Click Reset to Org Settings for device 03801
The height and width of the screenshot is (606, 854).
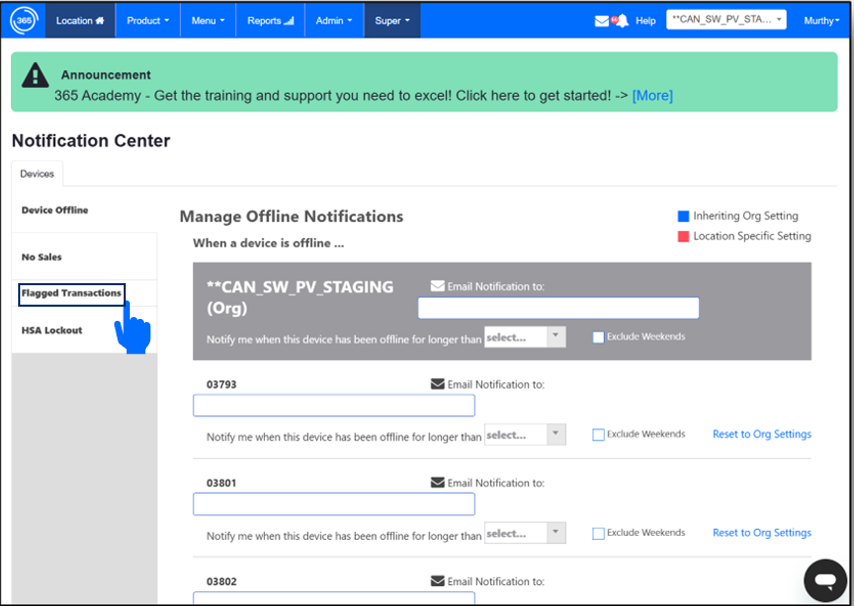pos(761,533)
